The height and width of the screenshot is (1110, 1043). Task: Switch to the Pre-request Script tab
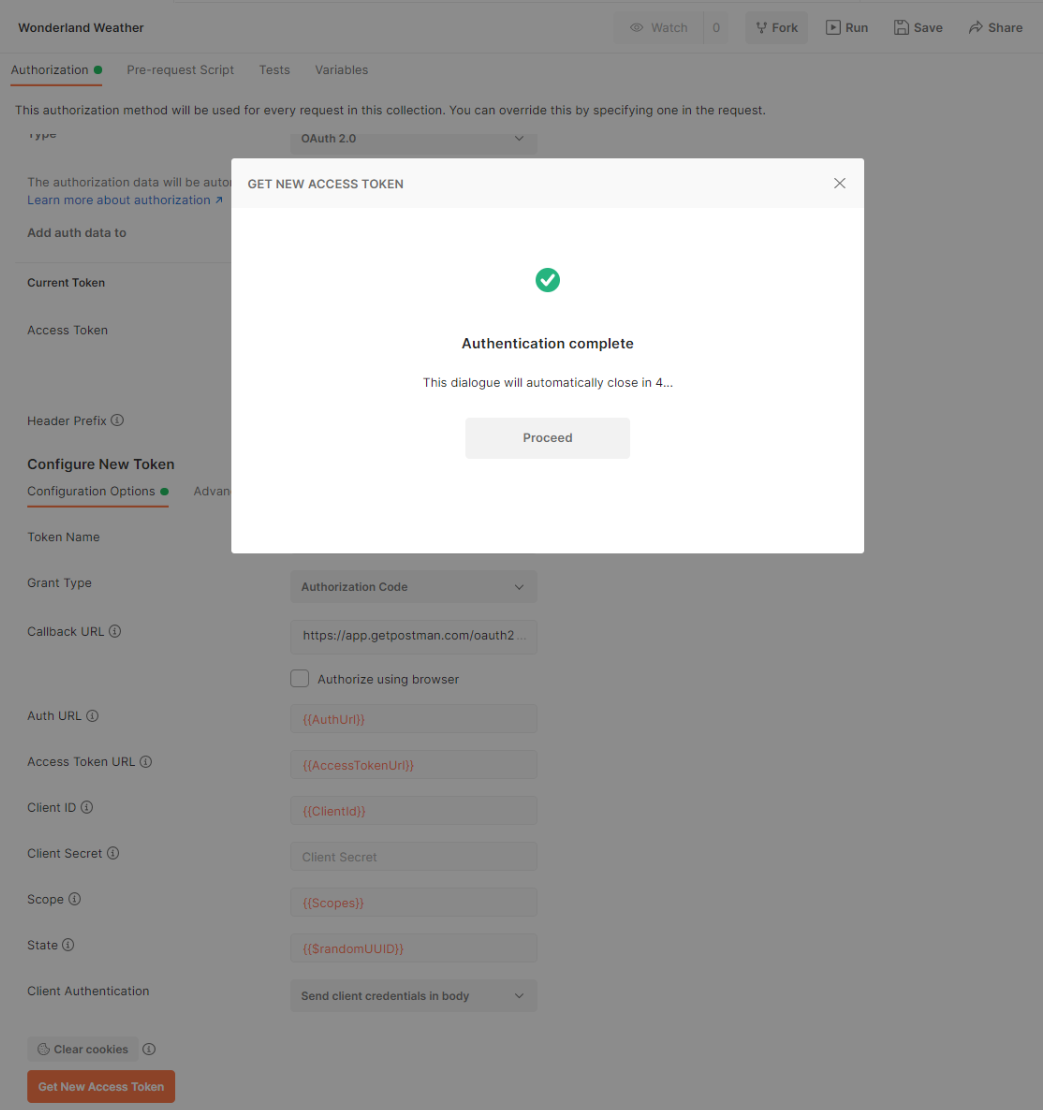(180, 69)
